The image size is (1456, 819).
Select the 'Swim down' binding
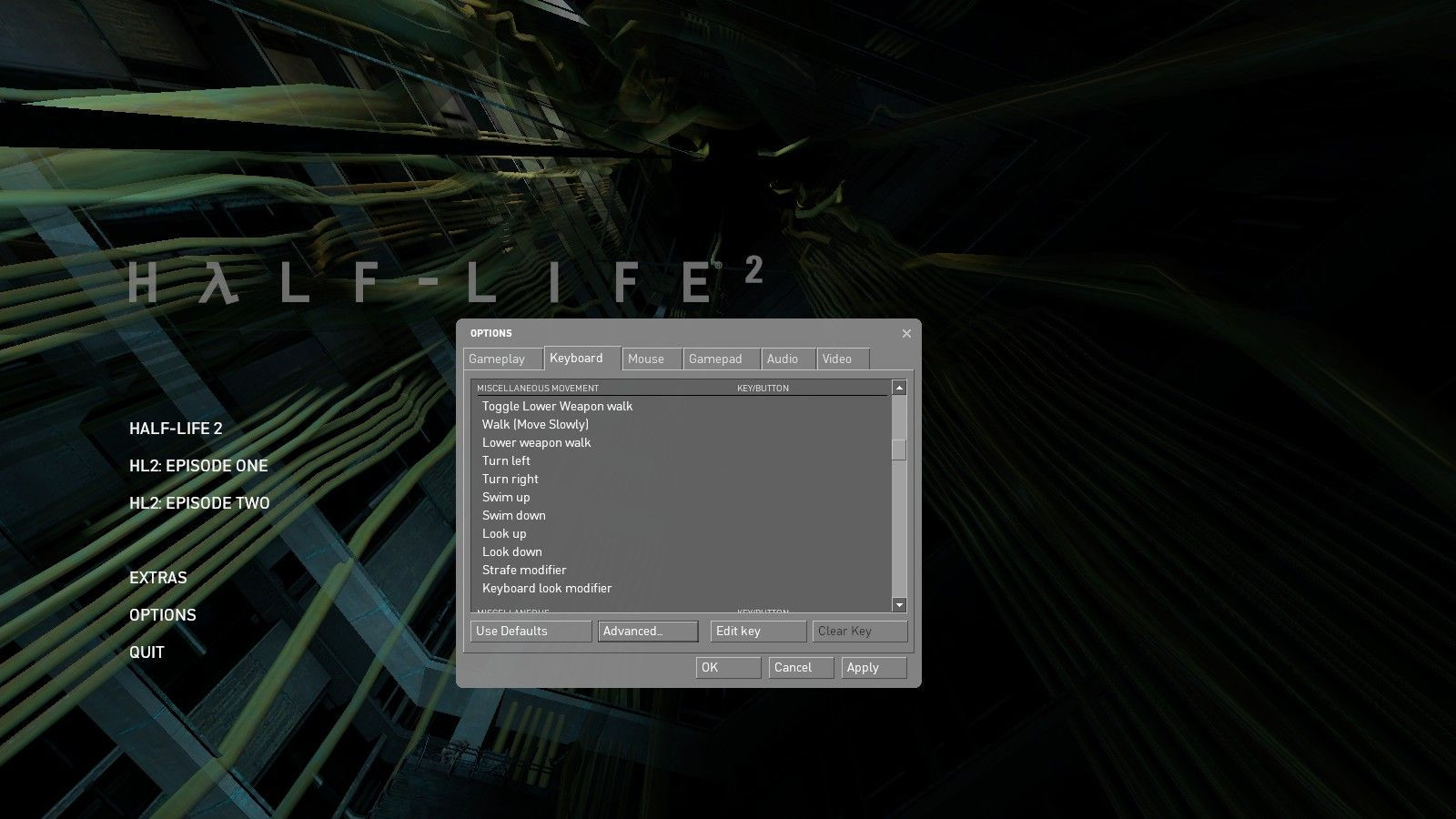[x=682, y=515]
